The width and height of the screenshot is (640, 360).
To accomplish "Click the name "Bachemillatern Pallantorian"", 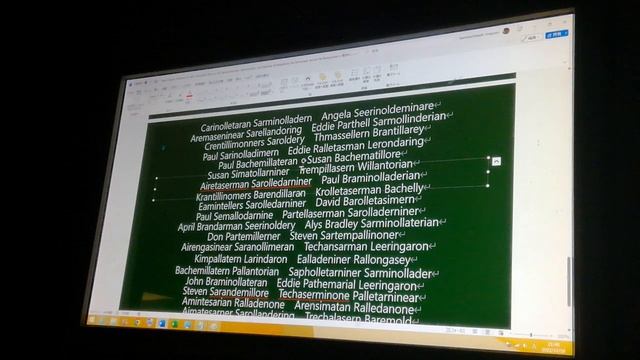I will click(227, 271).
